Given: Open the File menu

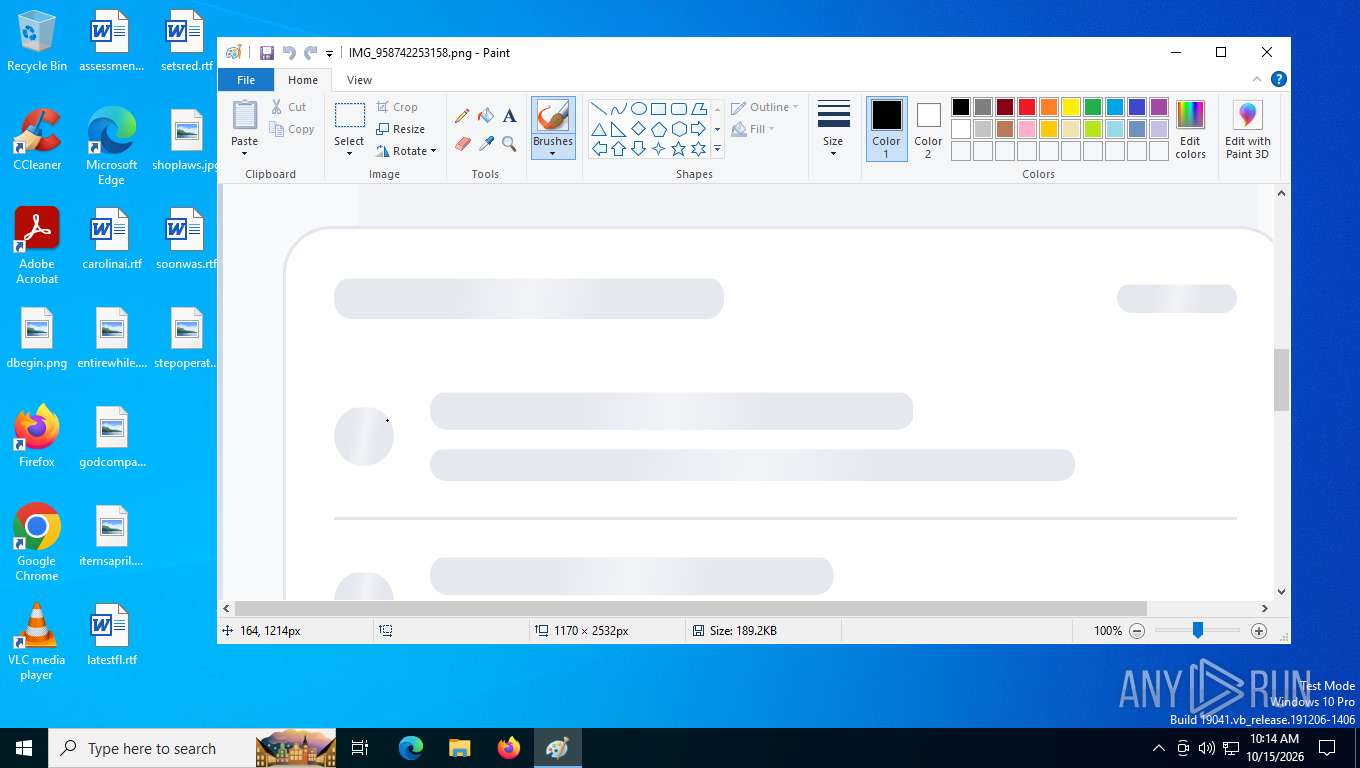Looking at the screenshot, I should click(246, 80).
